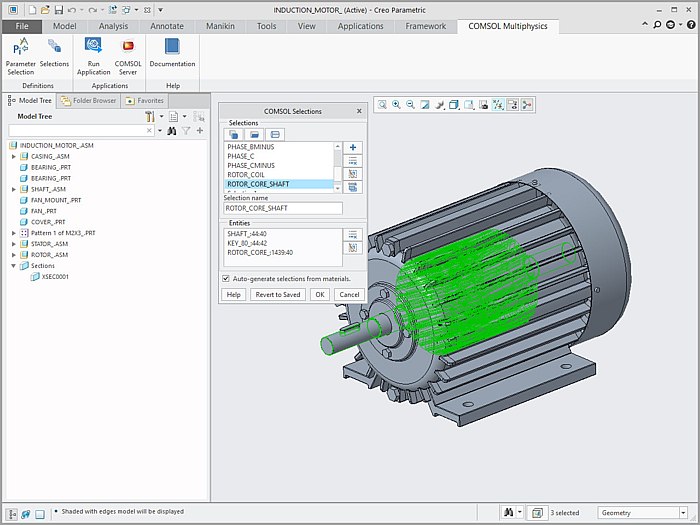Screen dimensions: 700x525
Task: Click the selections list scrollbar down arrow
Action: click(338, 188)
